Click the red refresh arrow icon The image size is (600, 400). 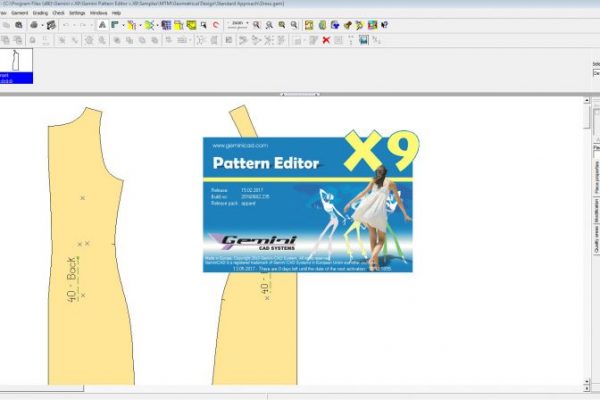217,24
